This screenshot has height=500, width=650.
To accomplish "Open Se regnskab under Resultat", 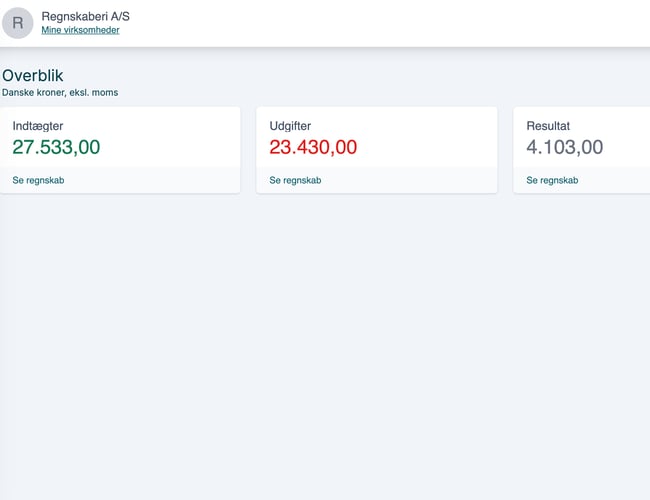I will [x=552, y=181].
